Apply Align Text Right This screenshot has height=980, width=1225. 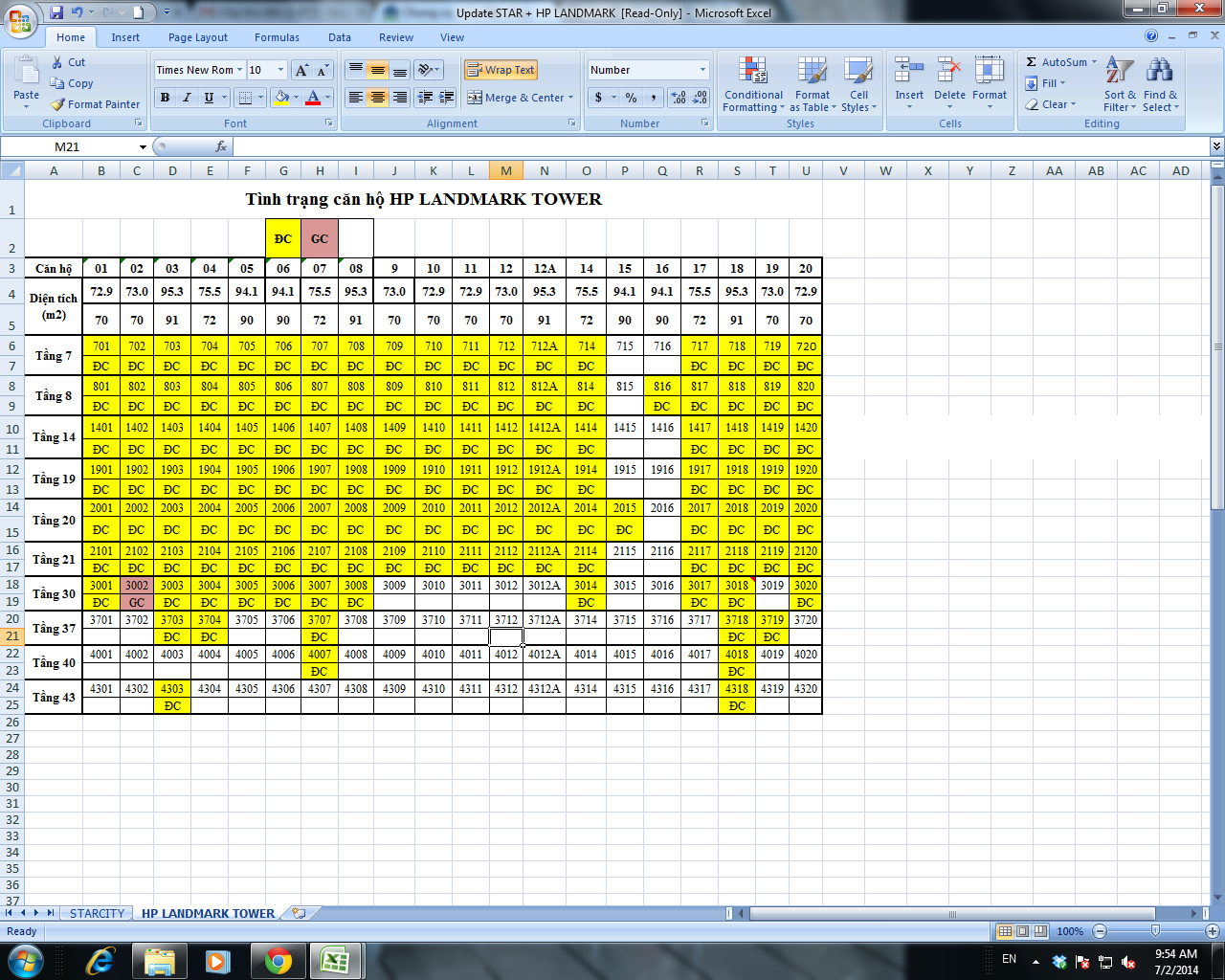(x=400, y=98)
